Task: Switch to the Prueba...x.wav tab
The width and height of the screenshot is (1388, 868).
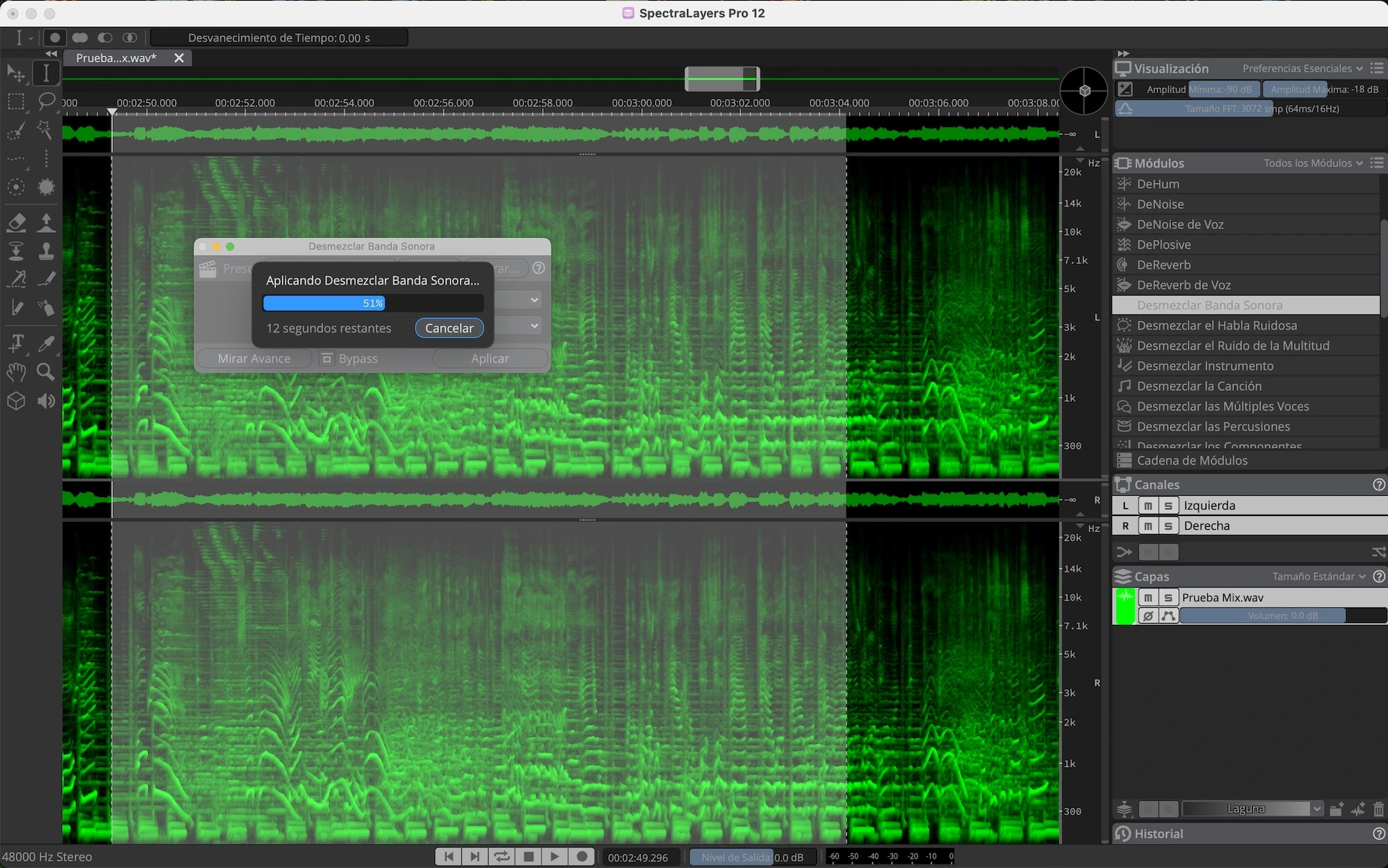Action: pos(116,58)
